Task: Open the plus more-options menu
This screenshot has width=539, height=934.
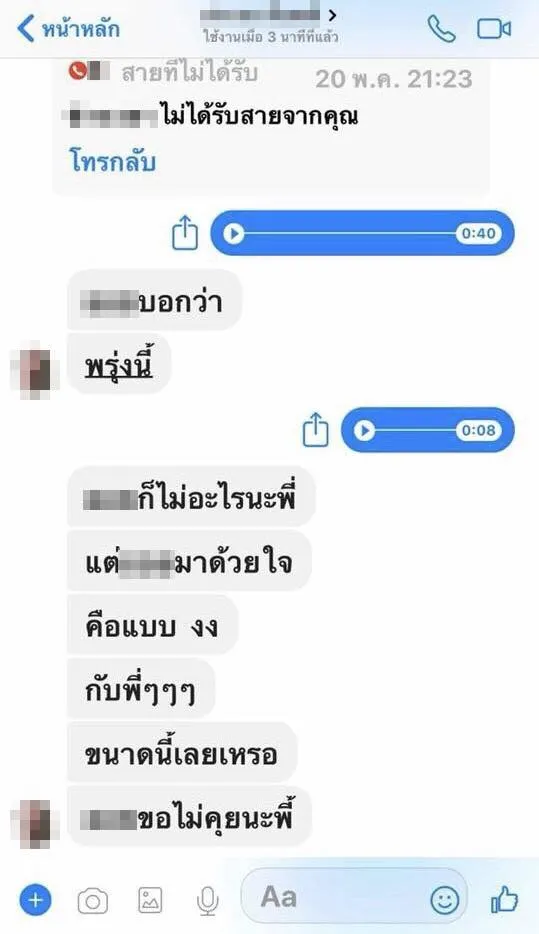Action: click(x=36, y=899)
